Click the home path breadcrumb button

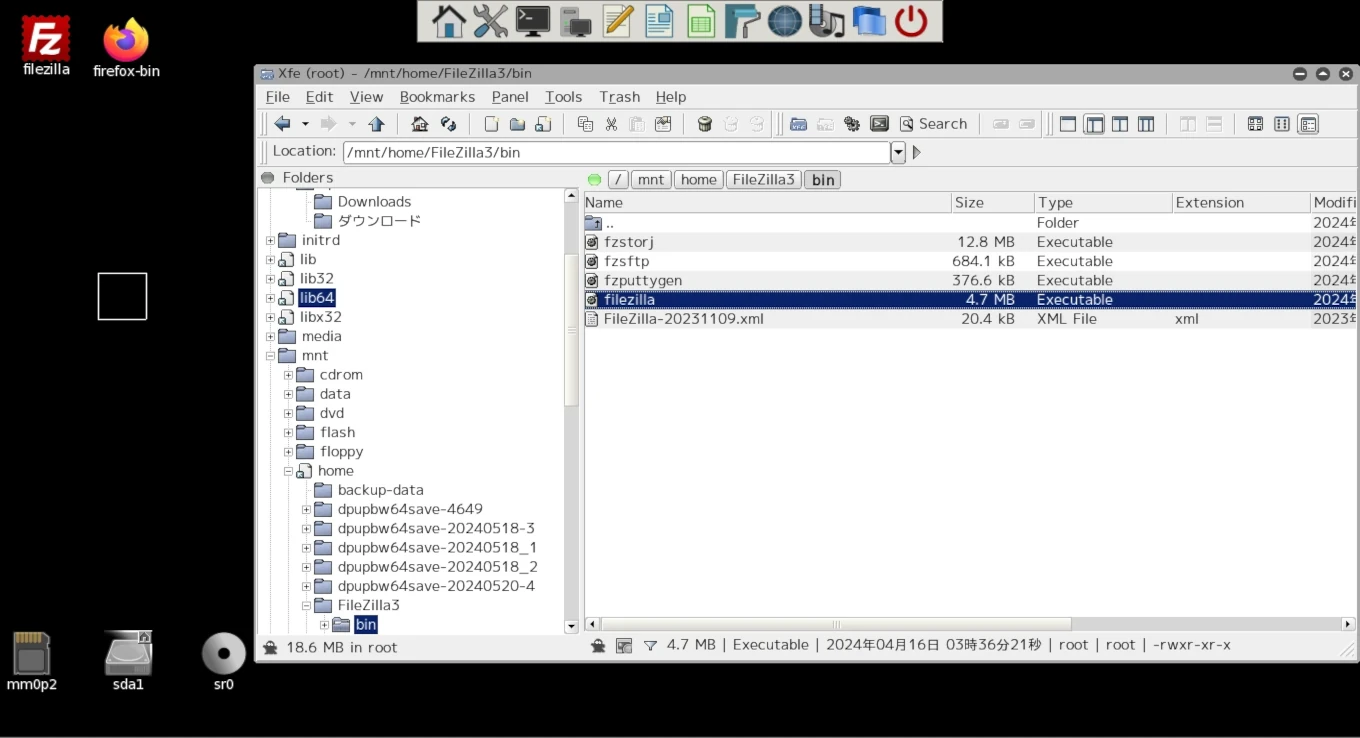[698, 180]
